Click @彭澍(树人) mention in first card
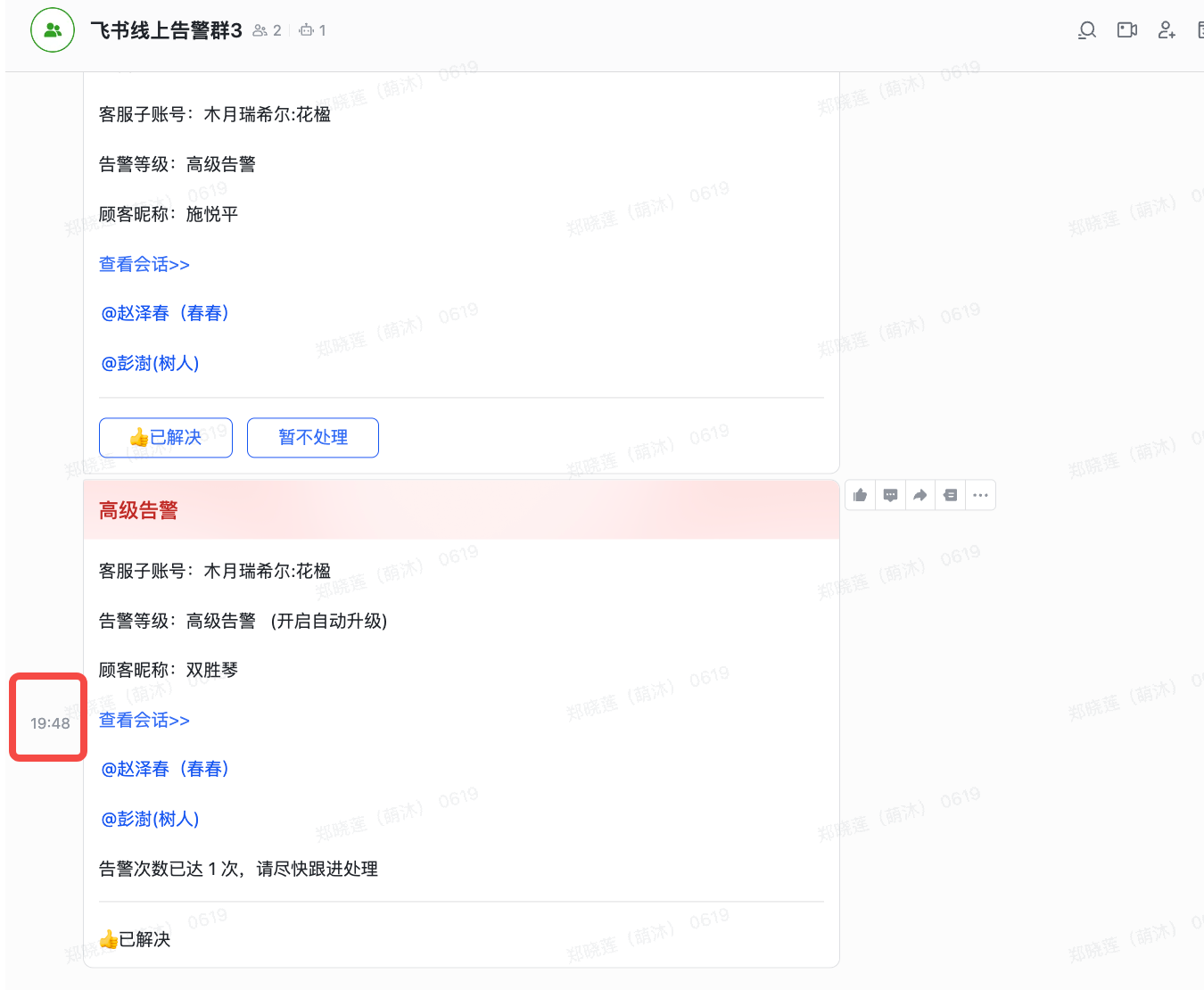 [x=150, y=363]
